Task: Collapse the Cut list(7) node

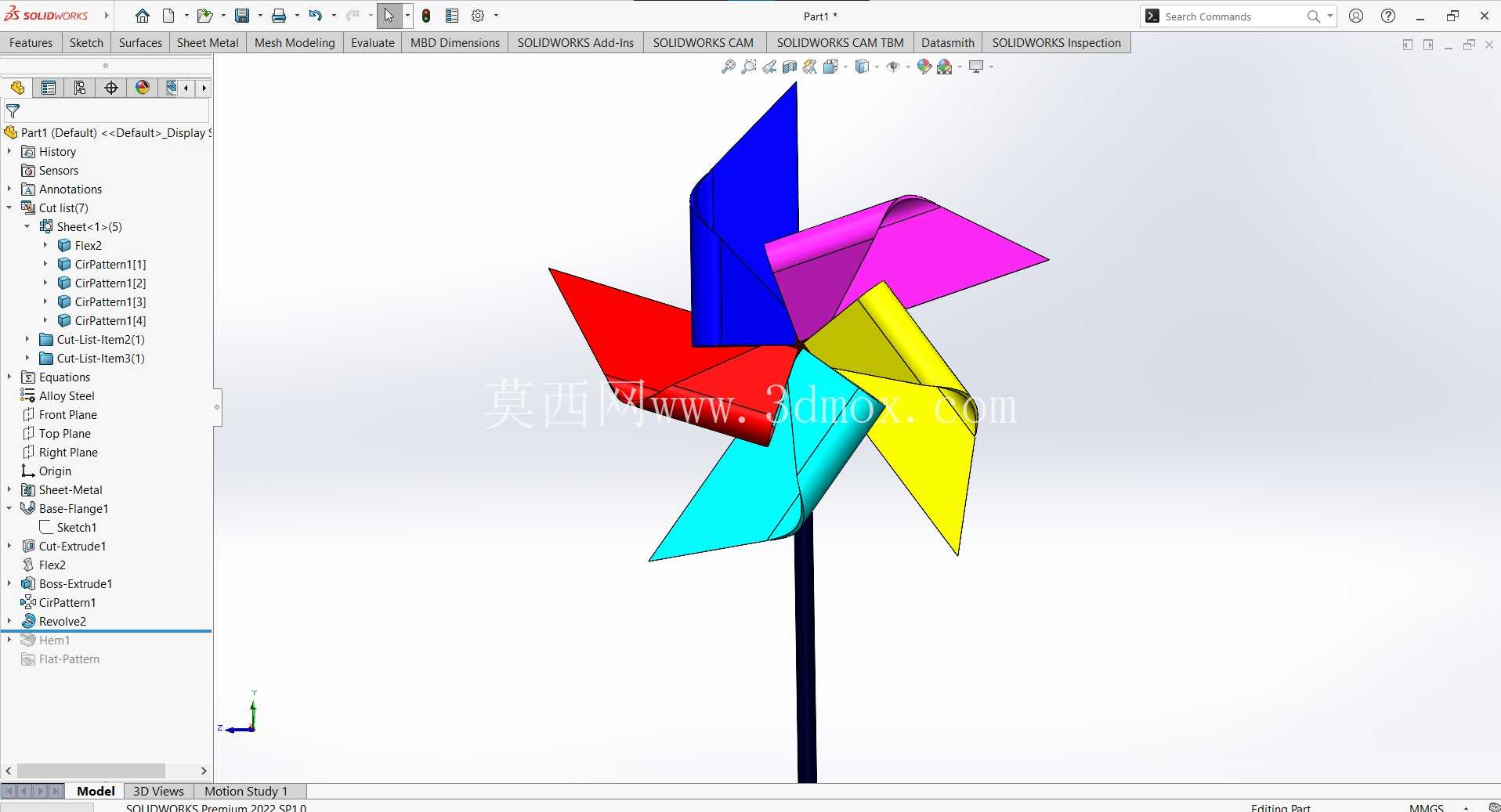Action: 9,208
